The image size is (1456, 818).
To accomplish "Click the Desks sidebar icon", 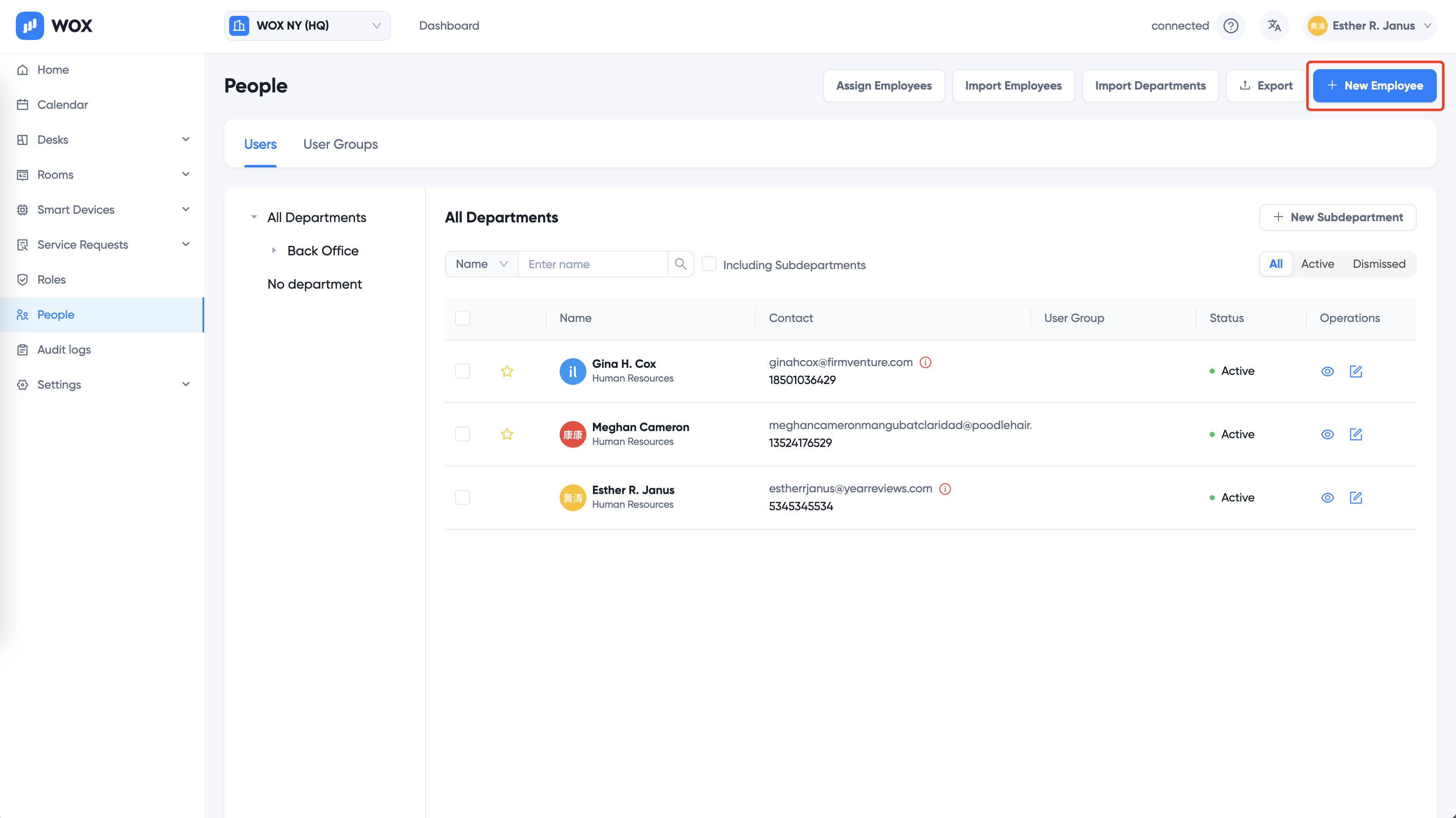I will tap(23, 140).
